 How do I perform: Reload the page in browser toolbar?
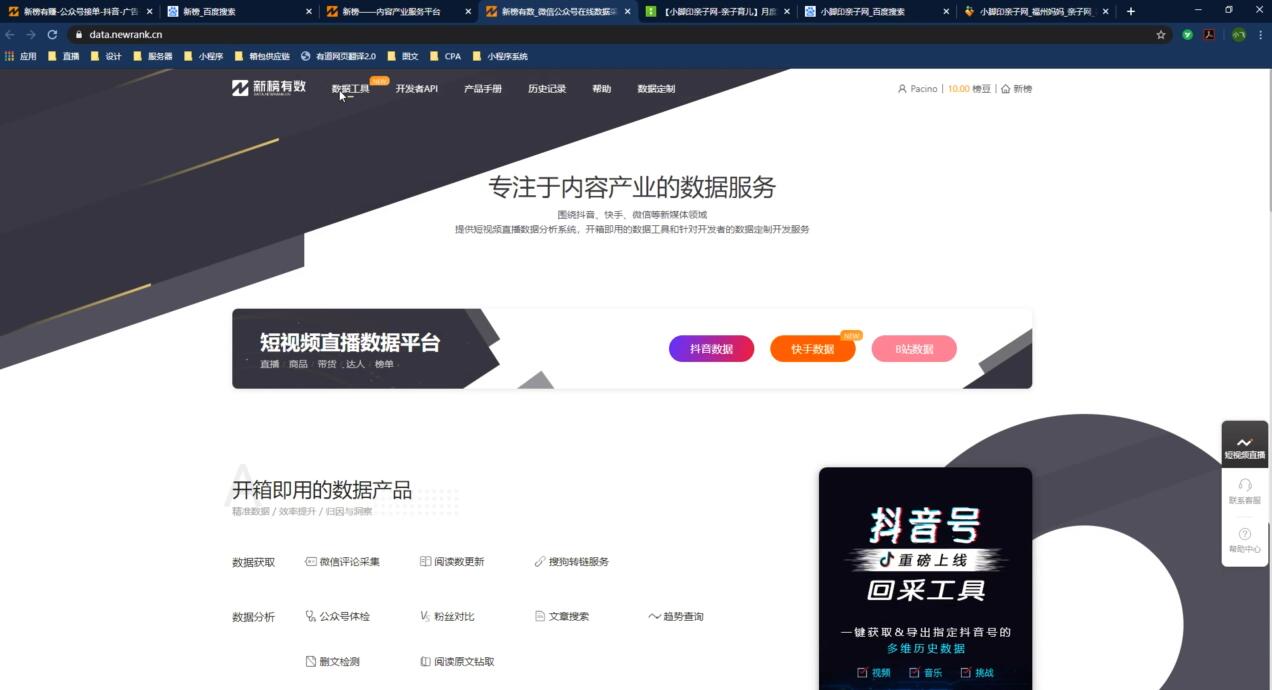(52, 34)
